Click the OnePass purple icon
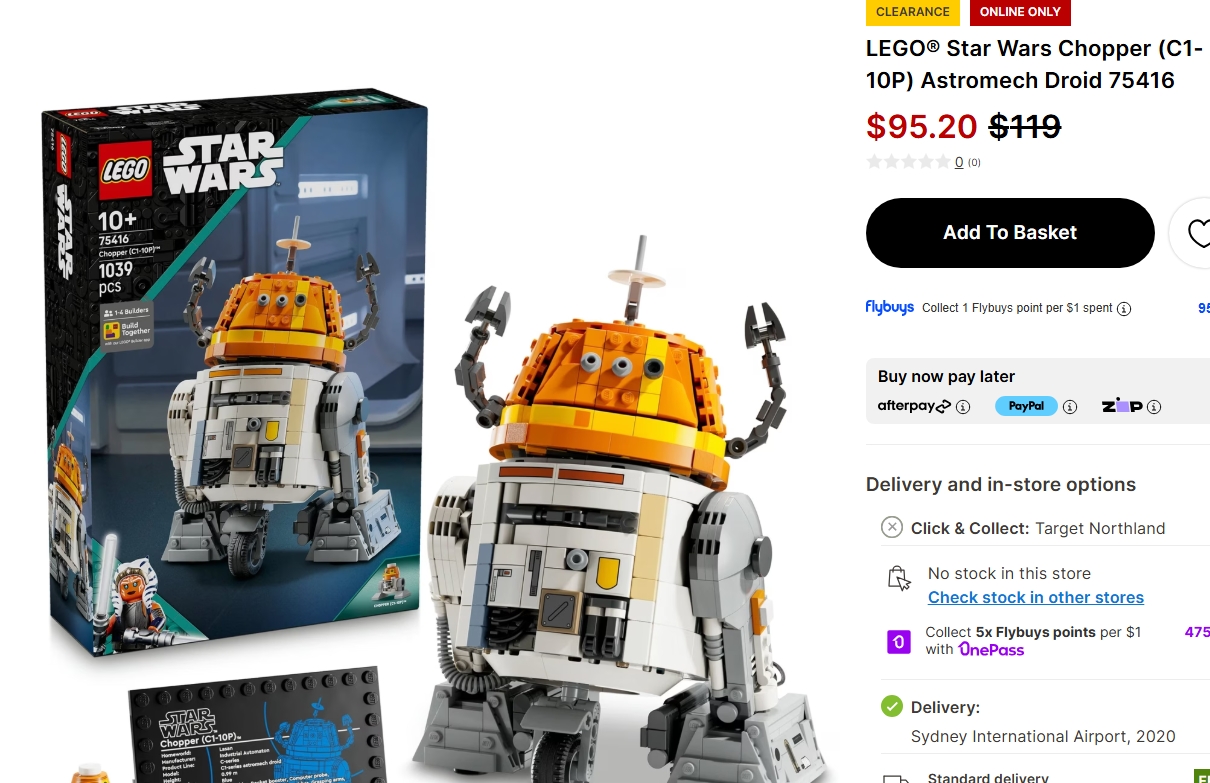Image resolution: width=1210 pixels, height=783 pixels. click(899, 641)
